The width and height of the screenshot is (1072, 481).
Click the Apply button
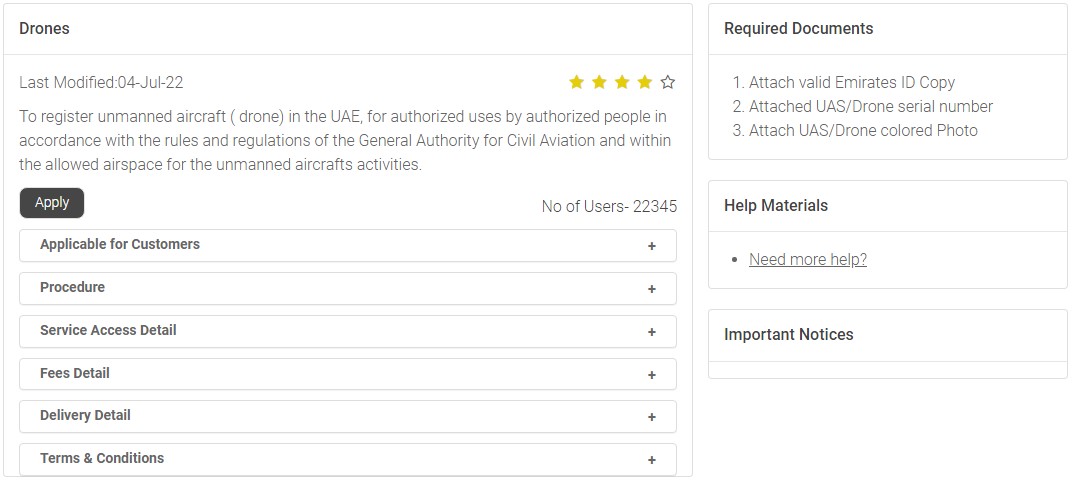(52, 203)
